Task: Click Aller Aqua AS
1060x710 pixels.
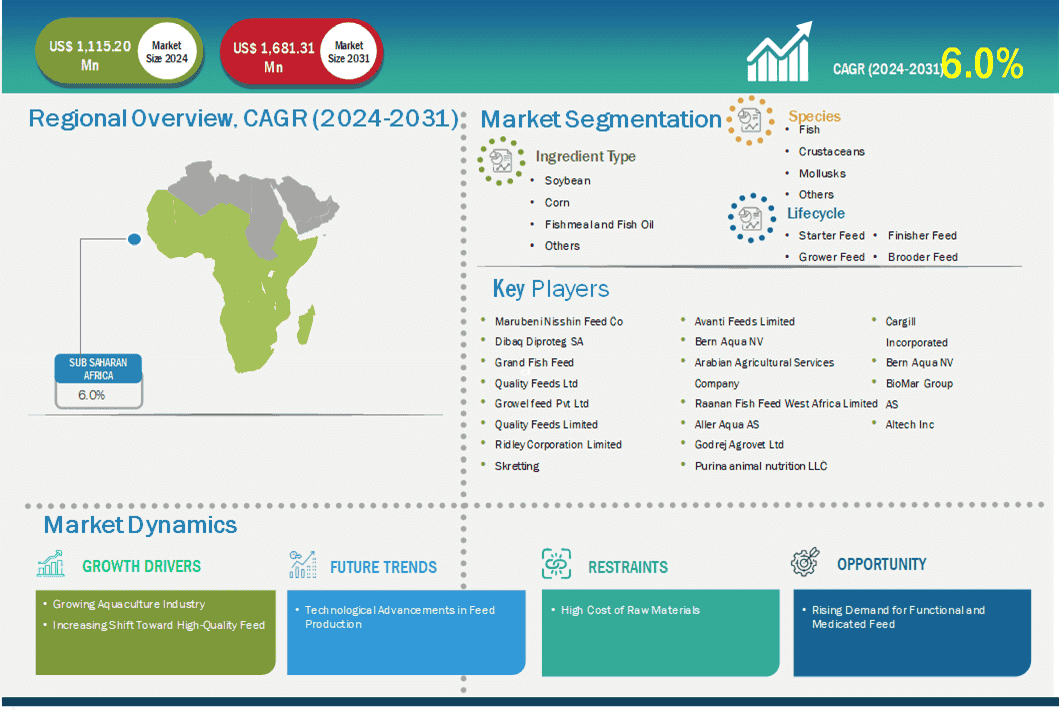Action: (727, 425)
